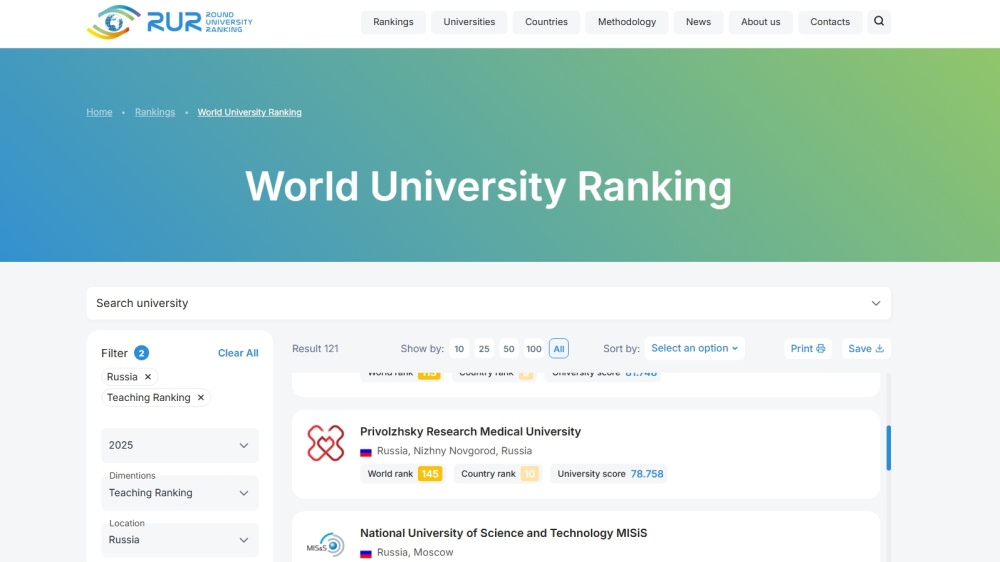Expand the 2025 year dropdown

click(180, 445)
